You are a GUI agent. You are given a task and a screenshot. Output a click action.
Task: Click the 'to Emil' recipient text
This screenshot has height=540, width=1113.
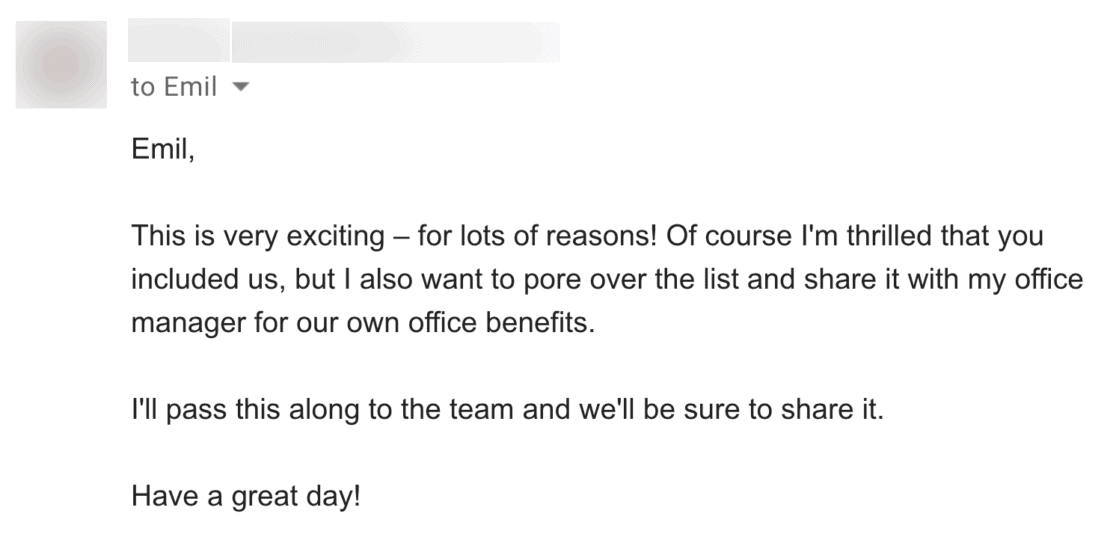coord(174,87)
